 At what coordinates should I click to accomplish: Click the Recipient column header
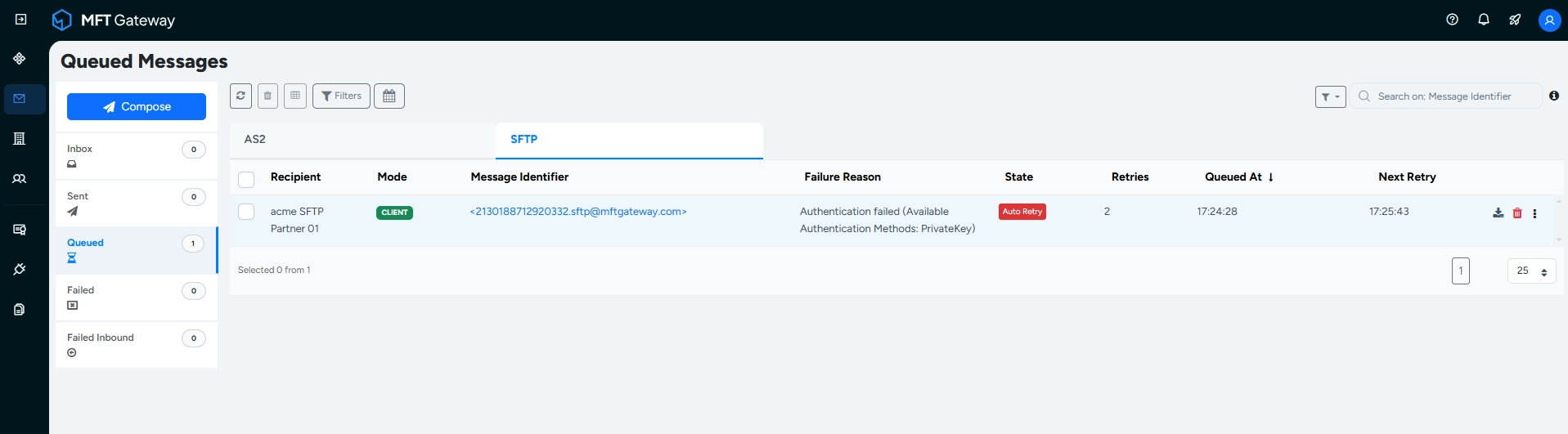[295, 177]
